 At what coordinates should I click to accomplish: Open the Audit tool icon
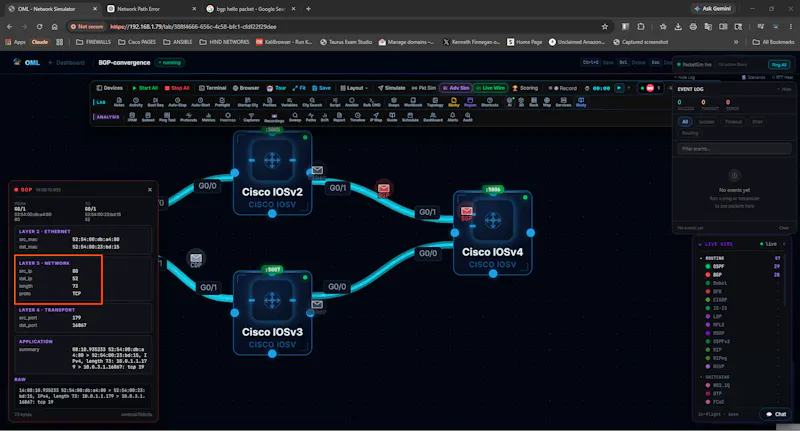(x=467, y=117)
